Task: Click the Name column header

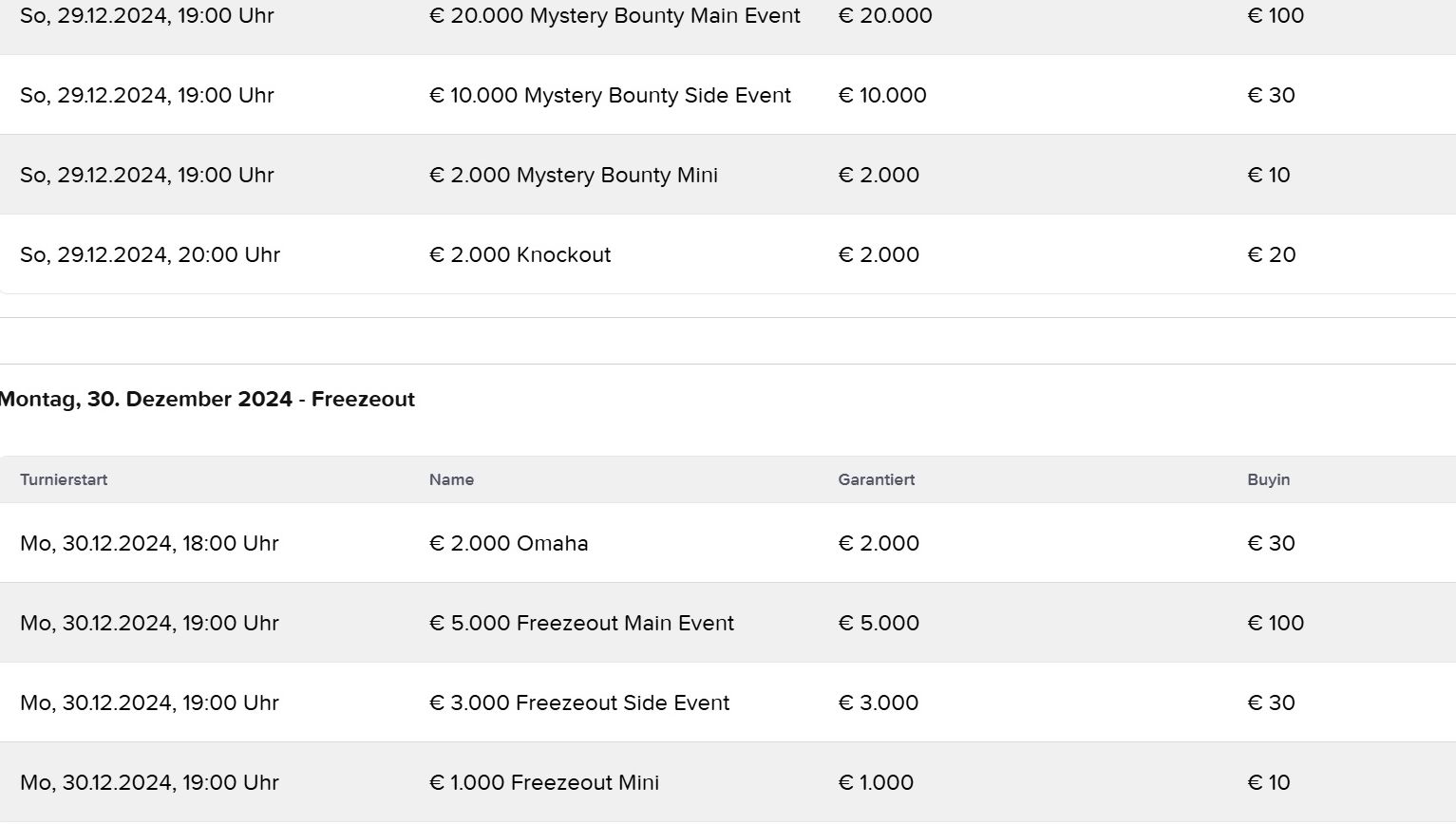Action: (x=451, y=480)
